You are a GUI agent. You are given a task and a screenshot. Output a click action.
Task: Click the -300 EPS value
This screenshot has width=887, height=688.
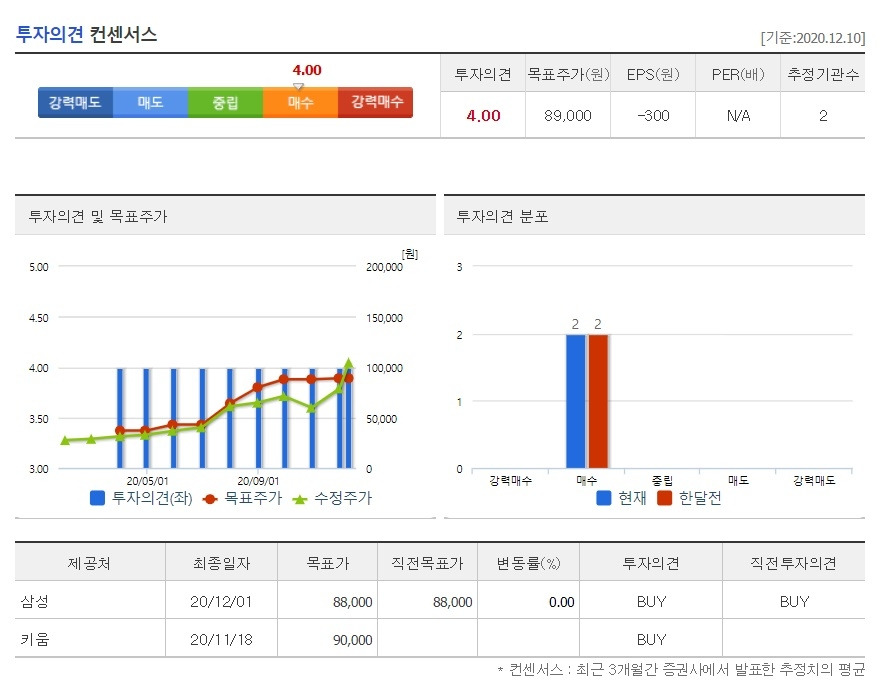[x=653, y=115]
